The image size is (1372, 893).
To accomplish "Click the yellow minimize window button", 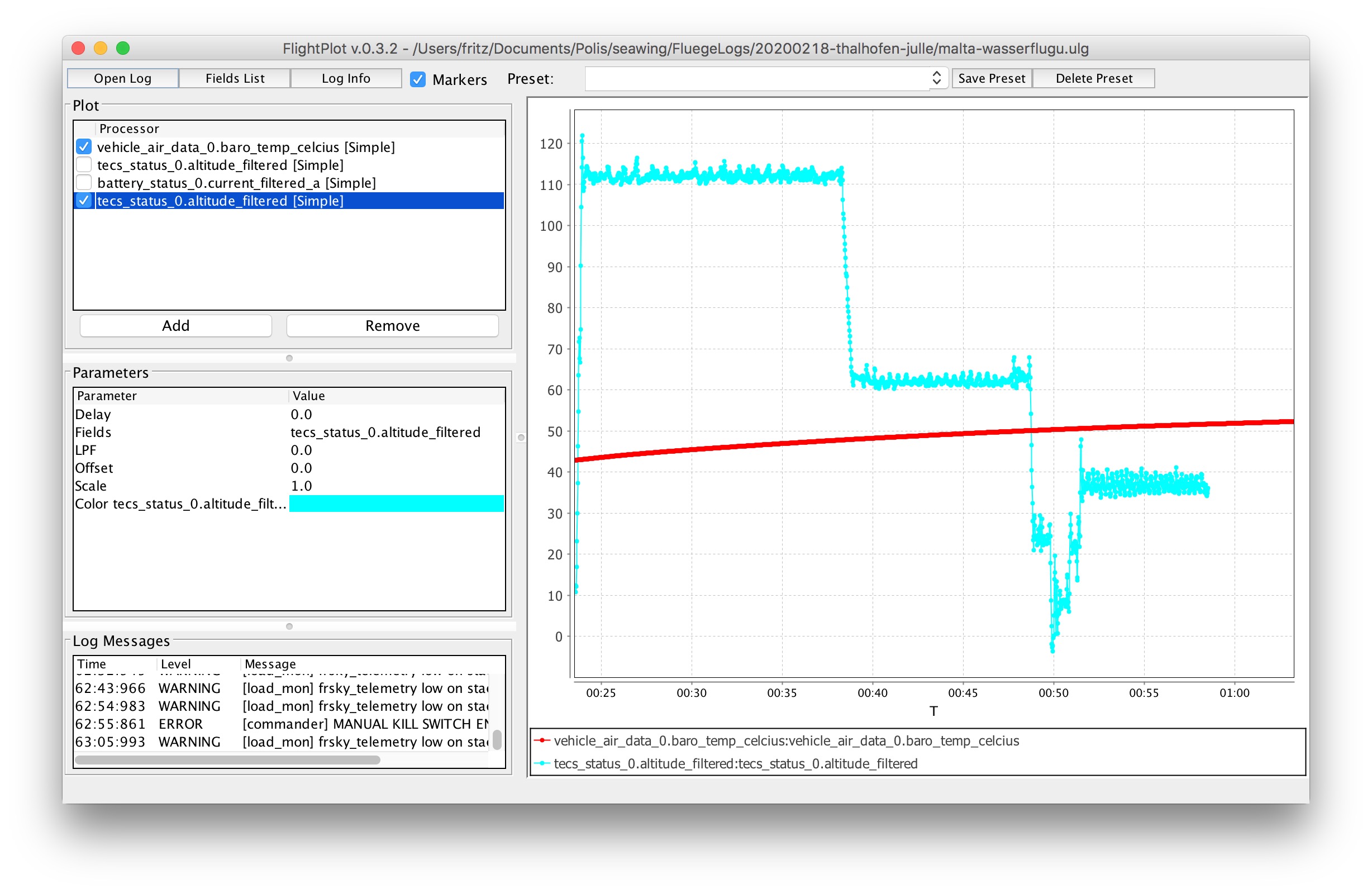I will pyautogui.click(x=101, y=48).
